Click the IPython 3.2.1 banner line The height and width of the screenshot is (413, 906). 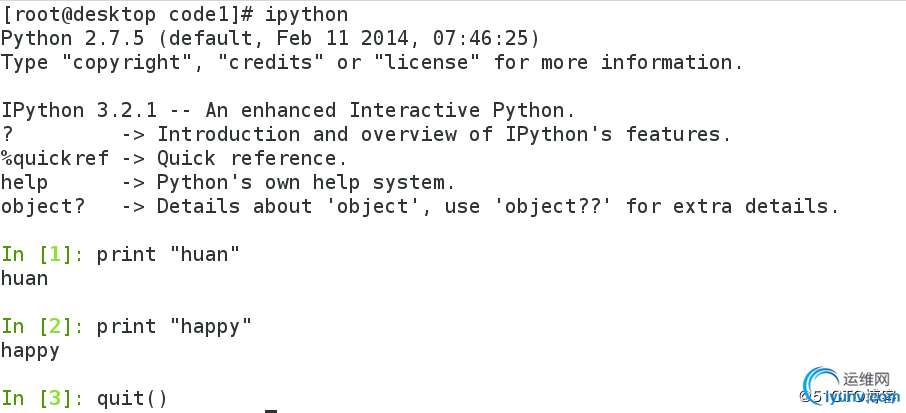(288, 110)
